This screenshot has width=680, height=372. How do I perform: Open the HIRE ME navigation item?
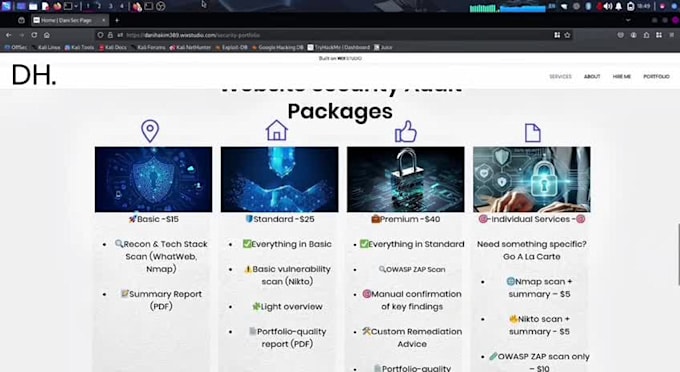(622, 76)
